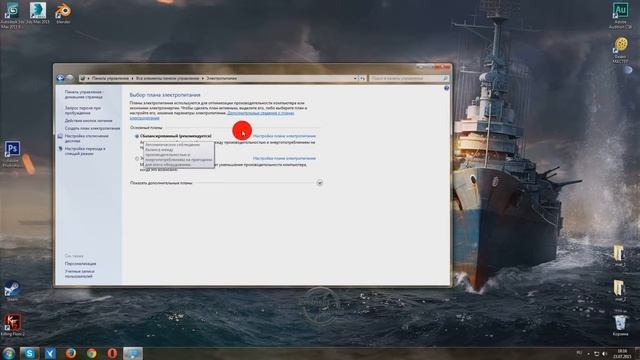Open Учетные записи пользователей link

(x=80, y=274)
